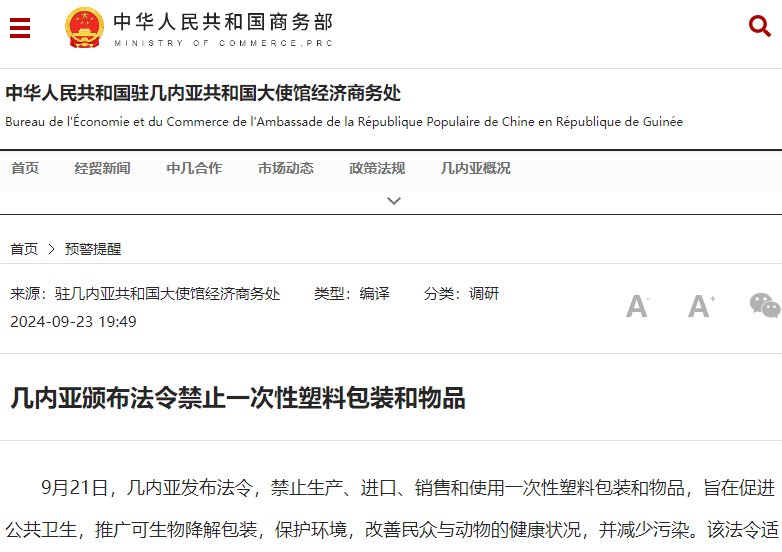Screen dimensions: 782x552
Task: Open the 首页 navigation tab
Action: pyautogui.click(x=25, y=168)
